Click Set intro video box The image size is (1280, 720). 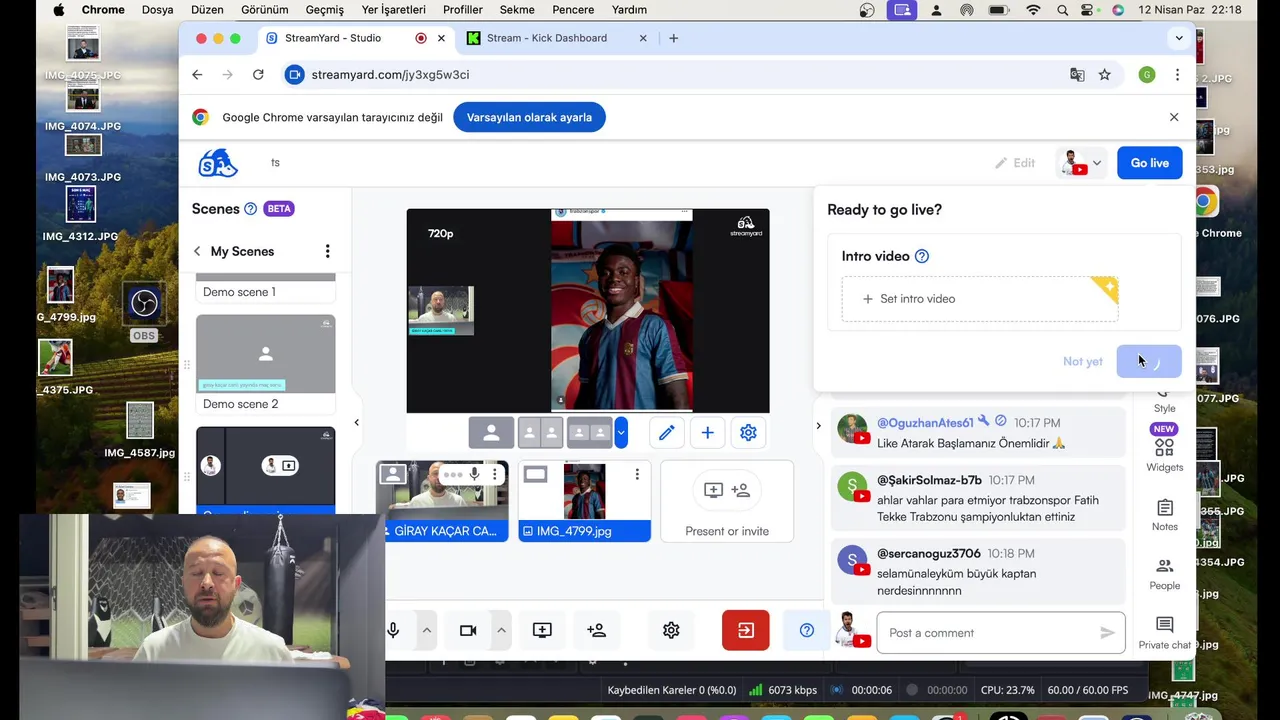click(980, 299)
